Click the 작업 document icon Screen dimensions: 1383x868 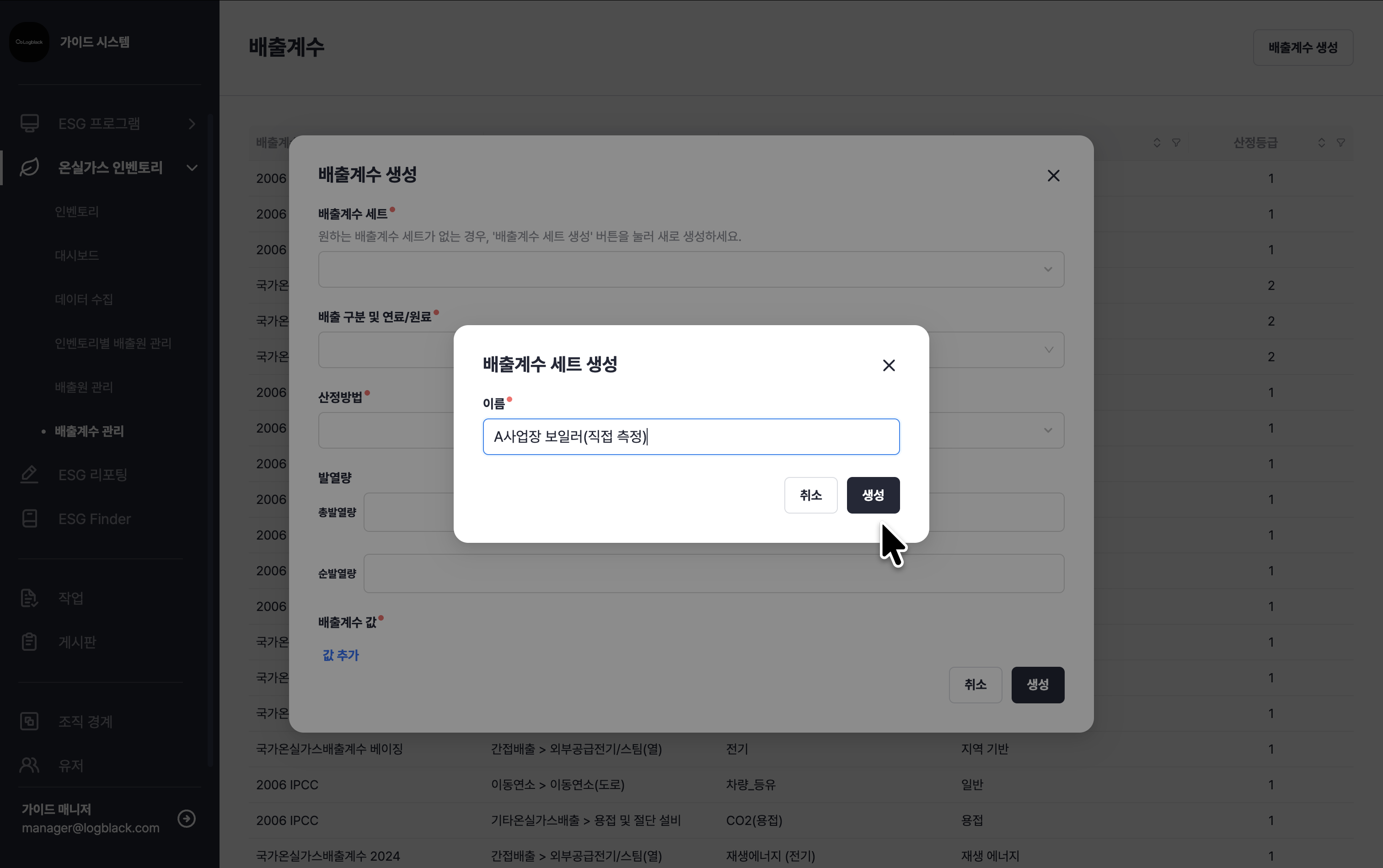(x=29, y=598)
